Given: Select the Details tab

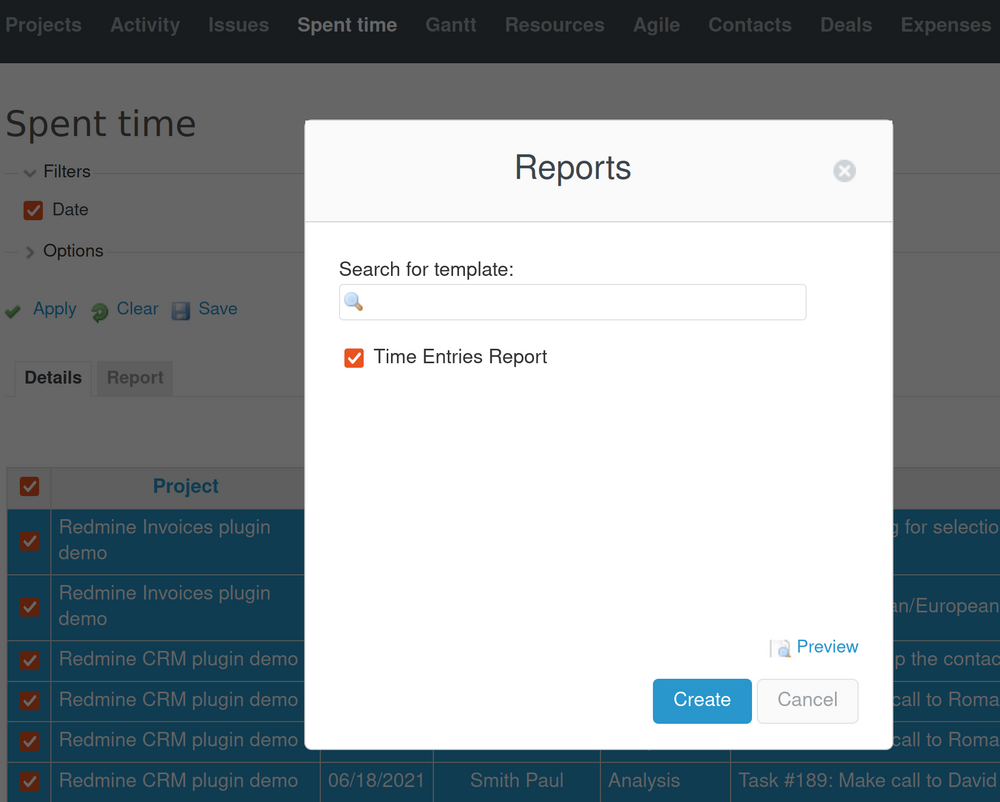Looking at the screenshot, I should [x=53, y=378].
